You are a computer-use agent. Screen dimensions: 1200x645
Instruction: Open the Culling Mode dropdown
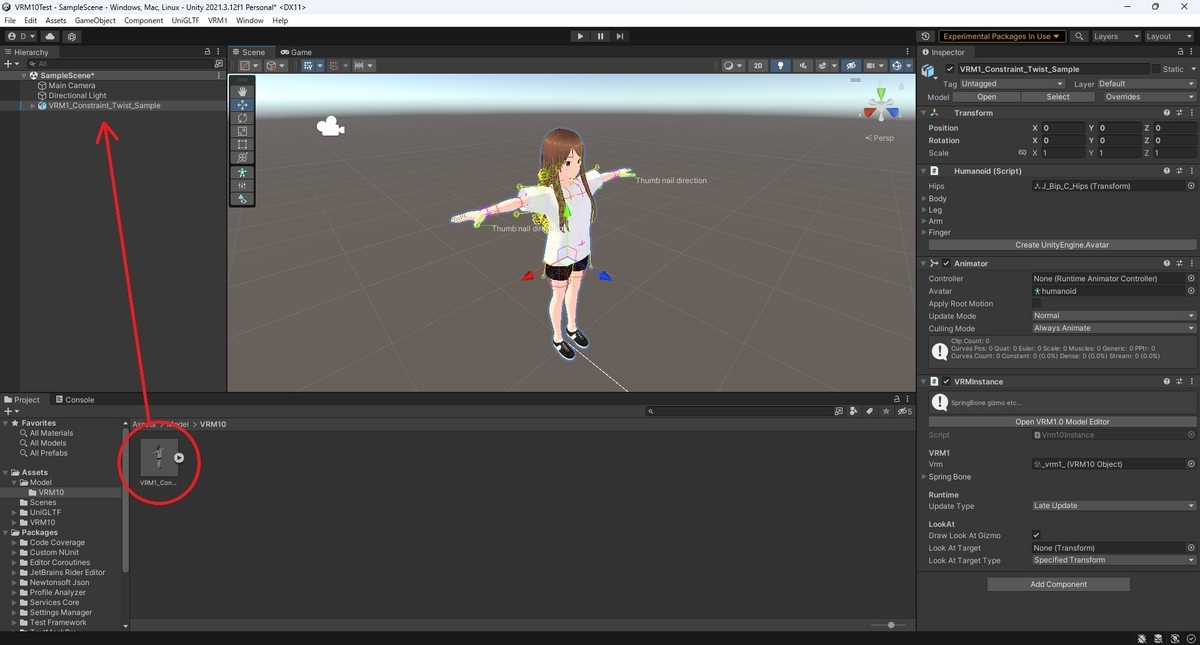[1113, 328]
